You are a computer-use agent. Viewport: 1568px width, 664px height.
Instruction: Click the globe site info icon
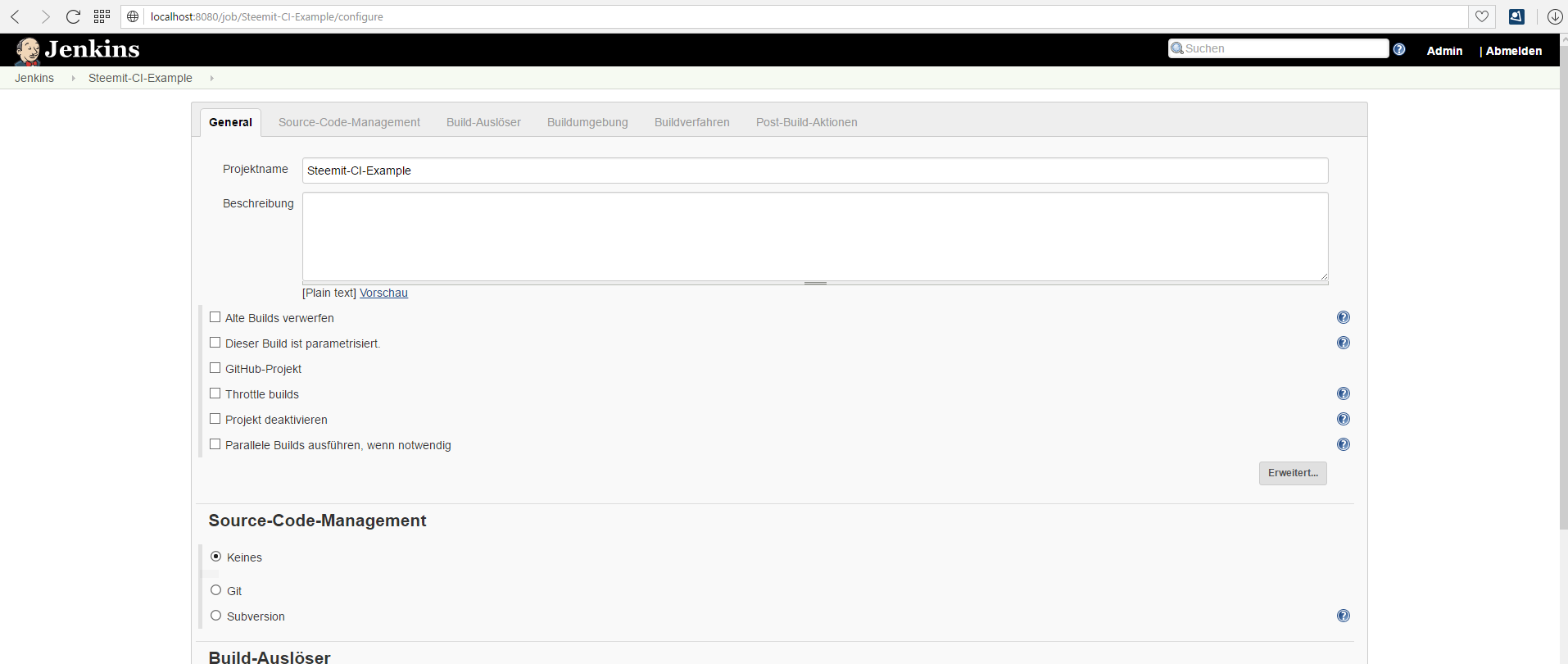point(133,16)
